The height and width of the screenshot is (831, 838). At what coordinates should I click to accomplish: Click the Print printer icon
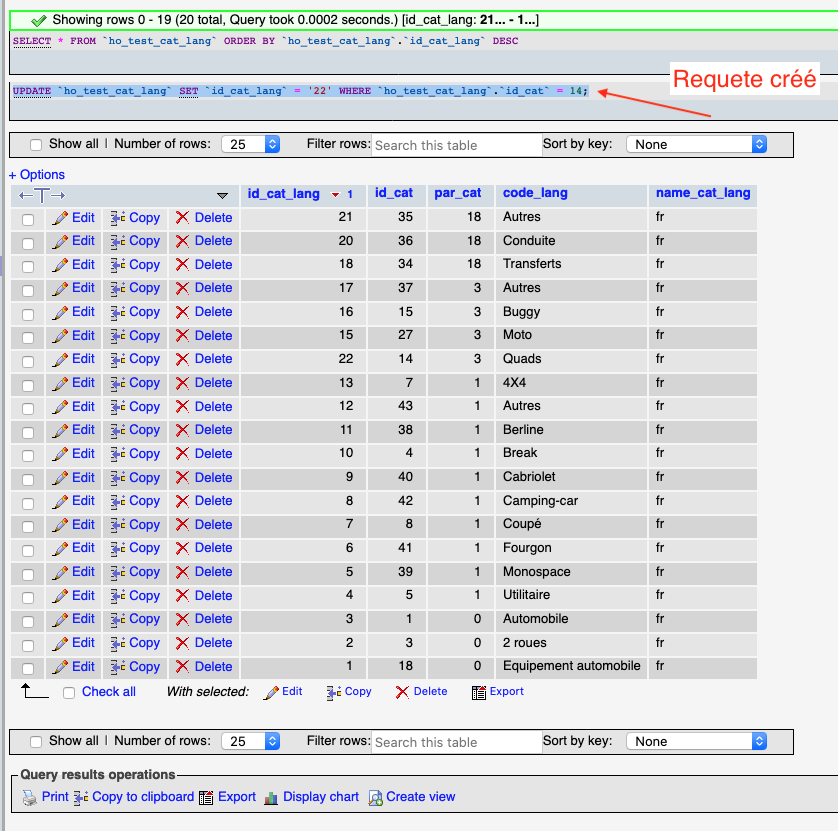pos(29,798)
